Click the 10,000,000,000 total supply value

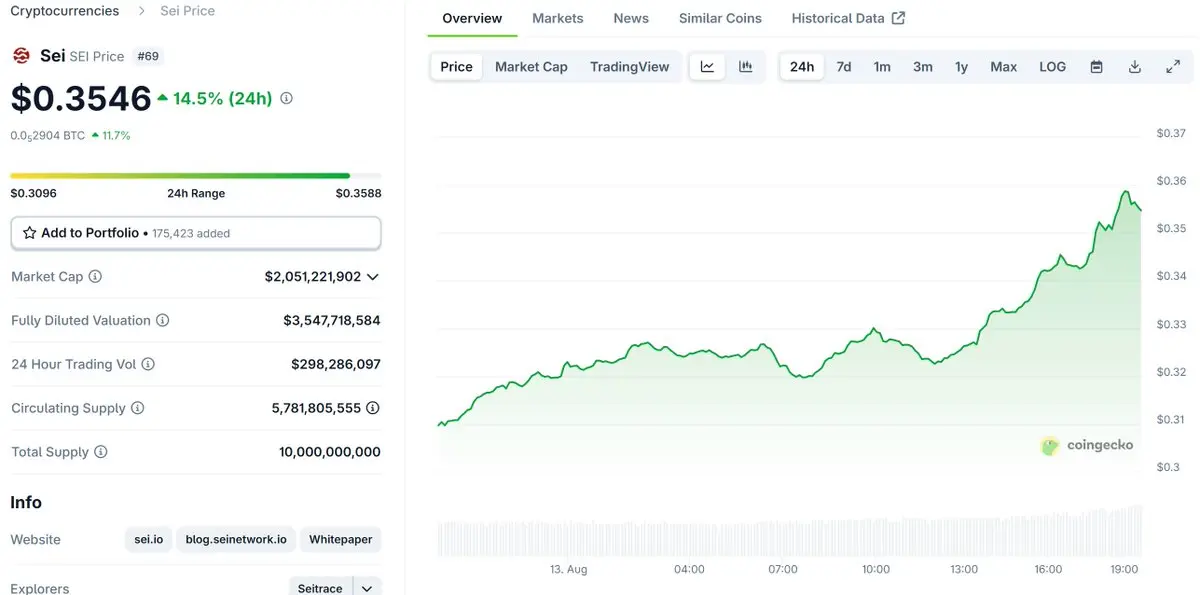(330, 452)
